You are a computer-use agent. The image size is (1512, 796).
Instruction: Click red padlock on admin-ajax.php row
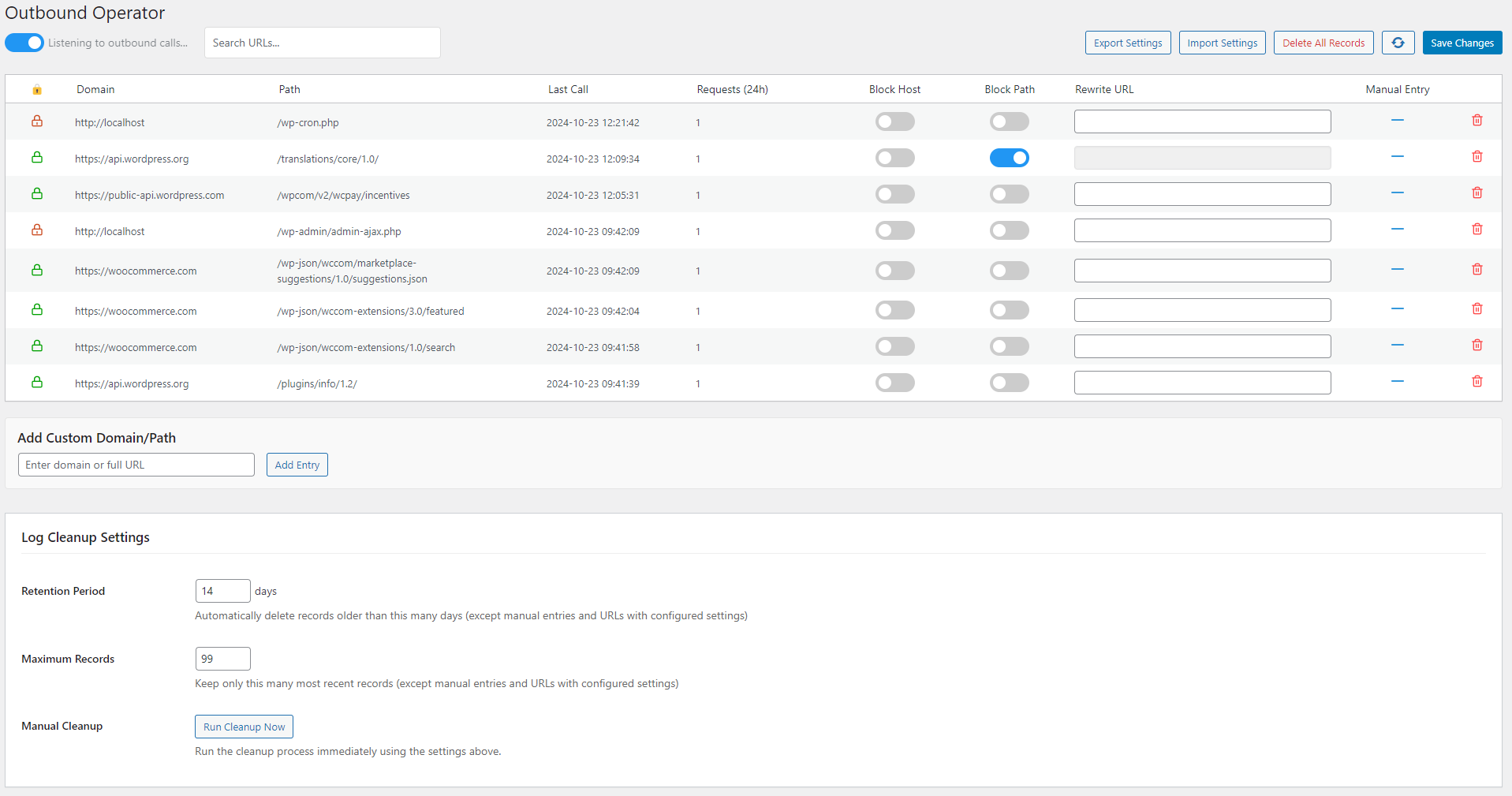[37, 230]
